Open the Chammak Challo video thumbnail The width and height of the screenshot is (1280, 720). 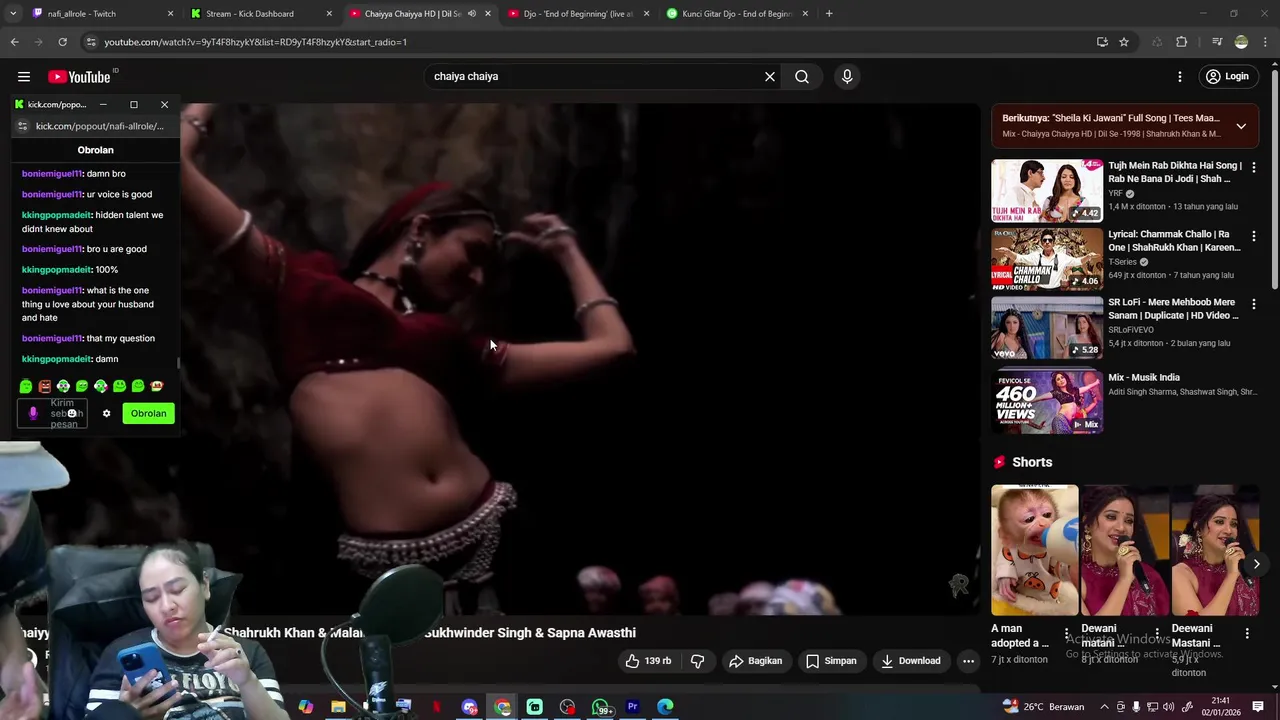1046,258
